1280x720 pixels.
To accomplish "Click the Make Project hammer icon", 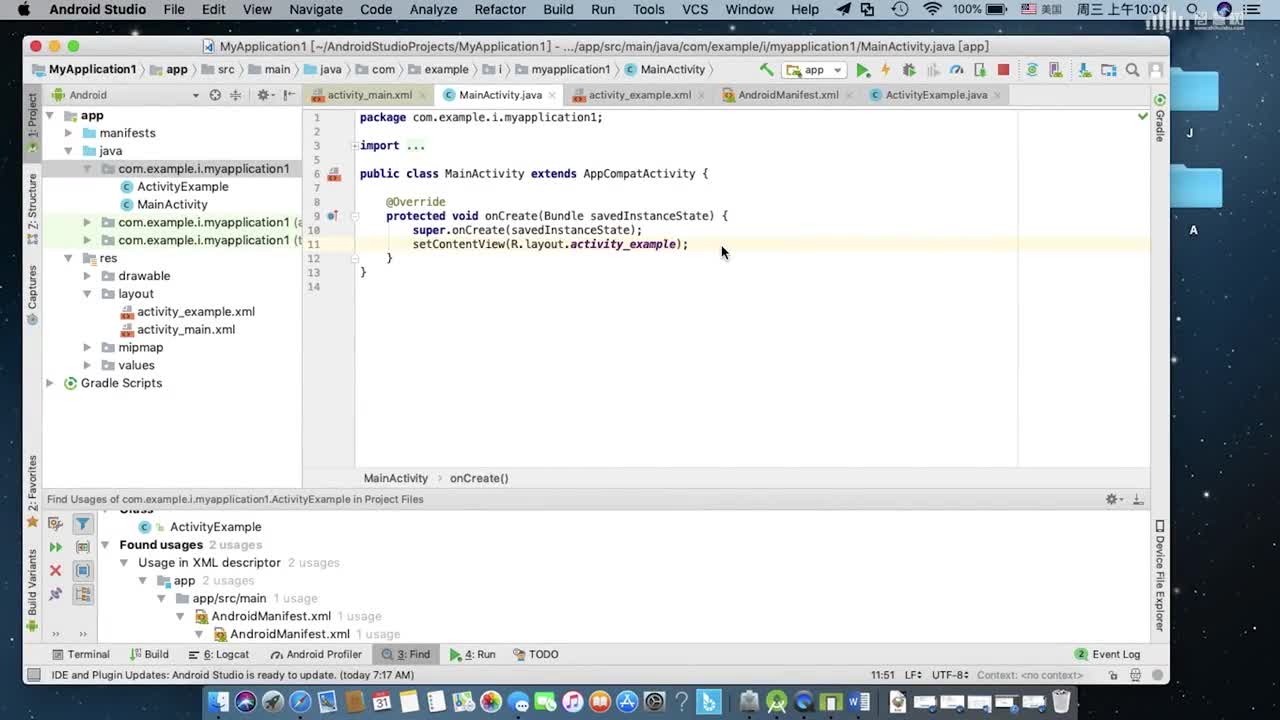I will point(766,70).
